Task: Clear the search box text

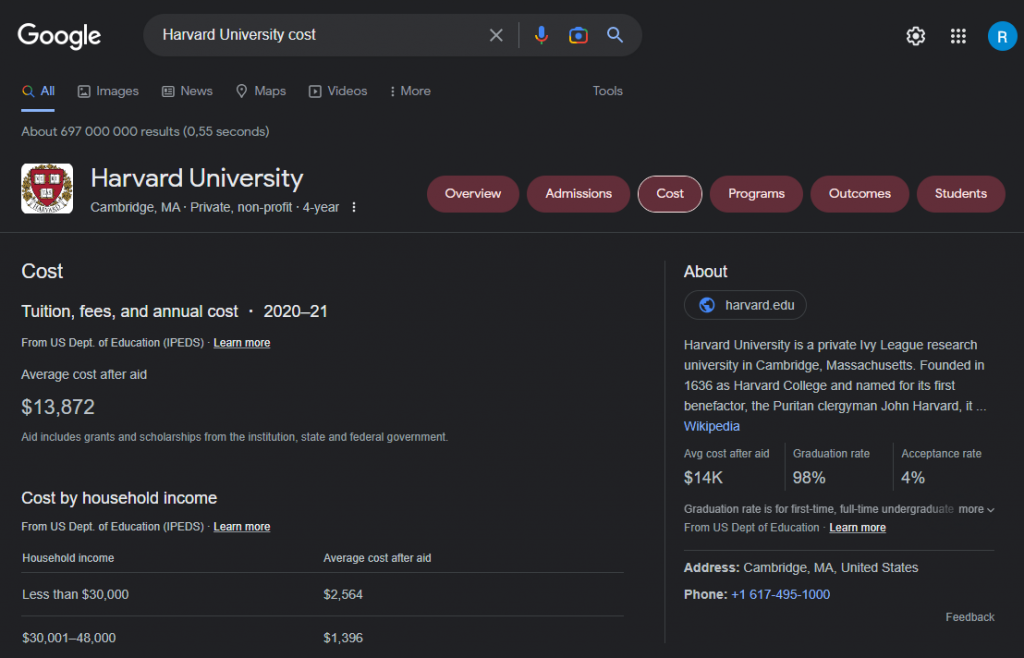Action: tap(496, 35)
